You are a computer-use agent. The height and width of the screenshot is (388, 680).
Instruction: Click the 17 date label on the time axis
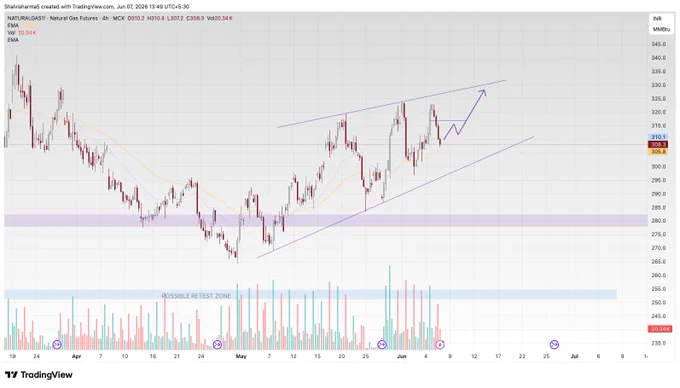pos(498,356)
